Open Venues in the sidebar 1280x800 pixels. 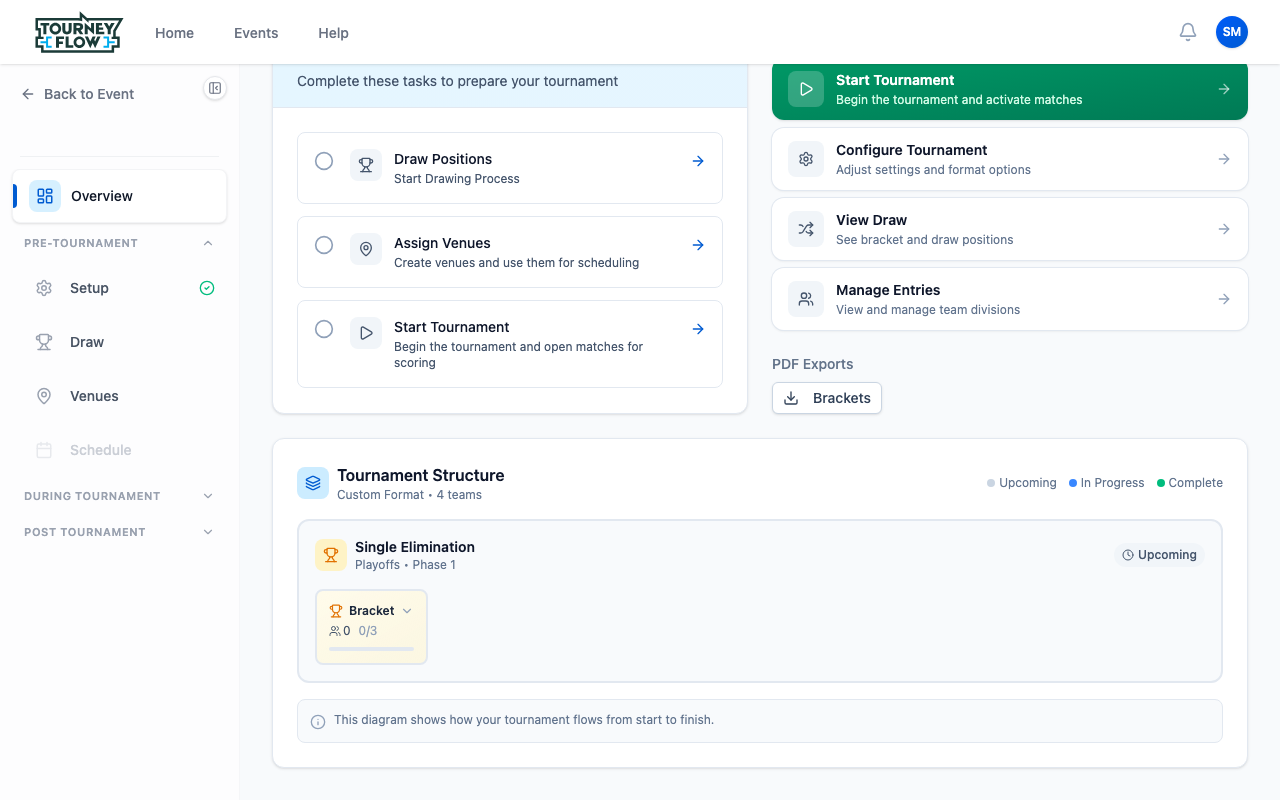point(120,396)
